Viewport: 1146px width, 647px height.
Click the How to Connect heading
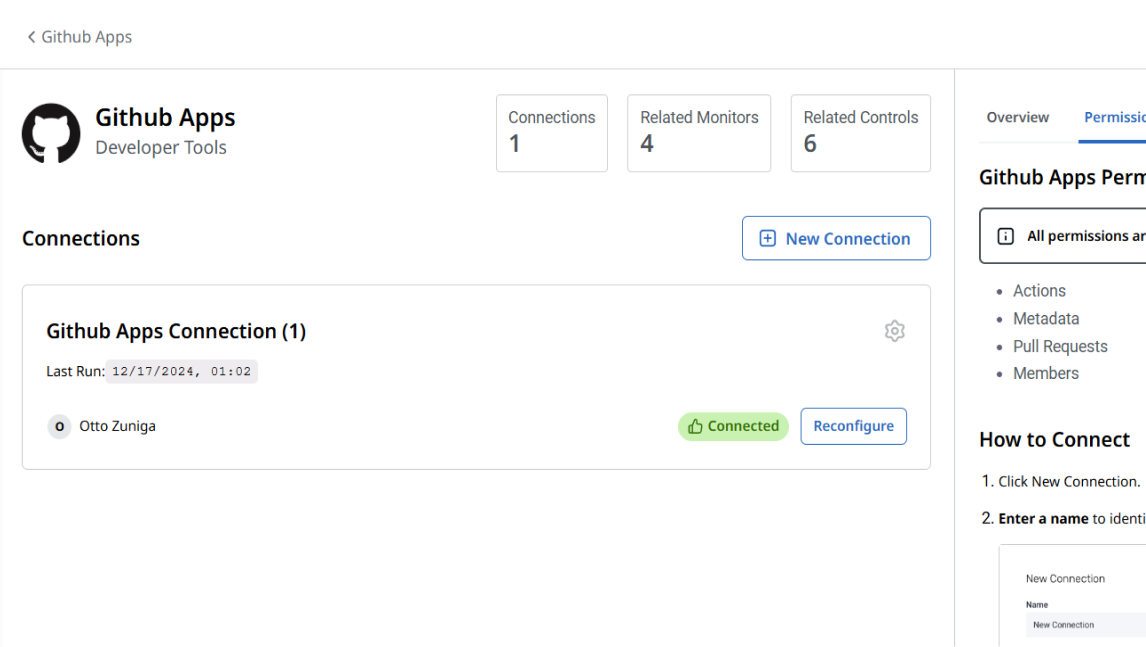click(x=1054, y=439)
